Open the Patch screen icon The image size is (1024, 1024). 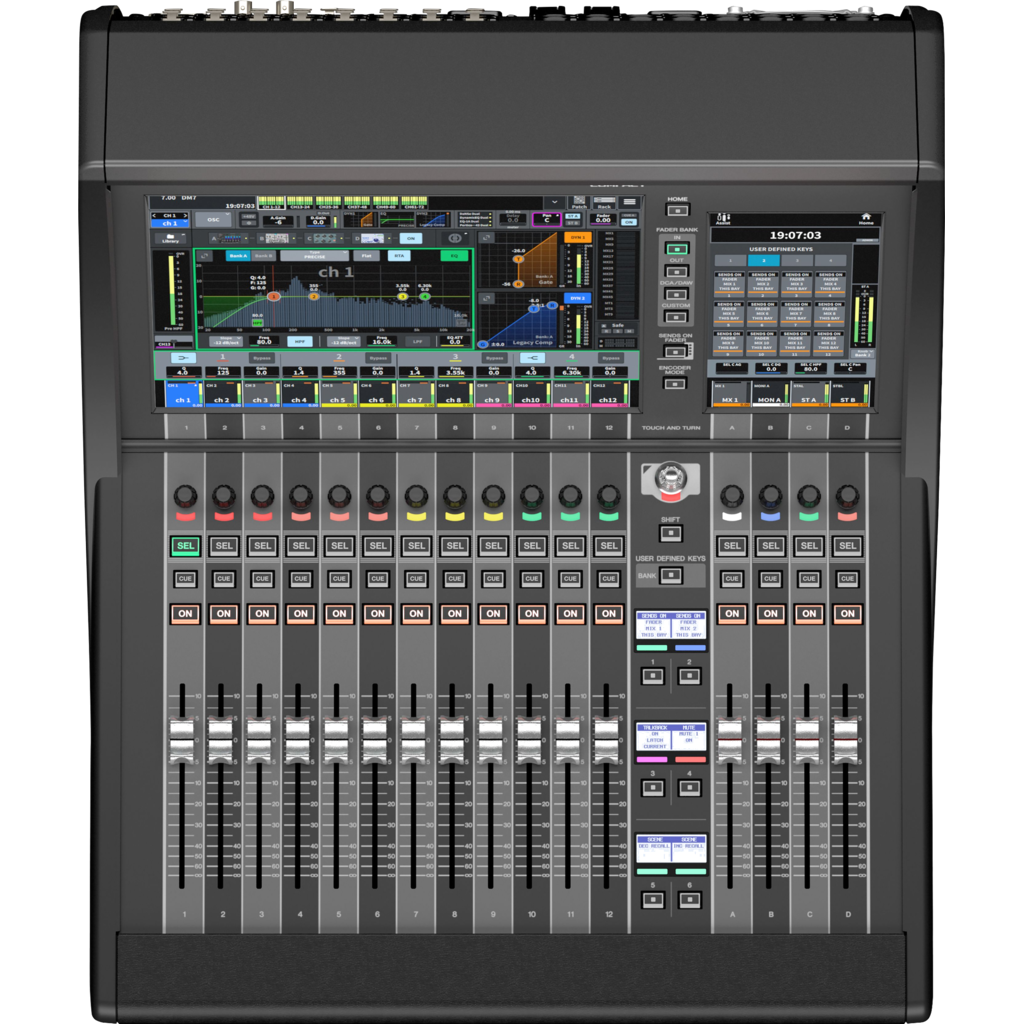(x=580, y=201)
